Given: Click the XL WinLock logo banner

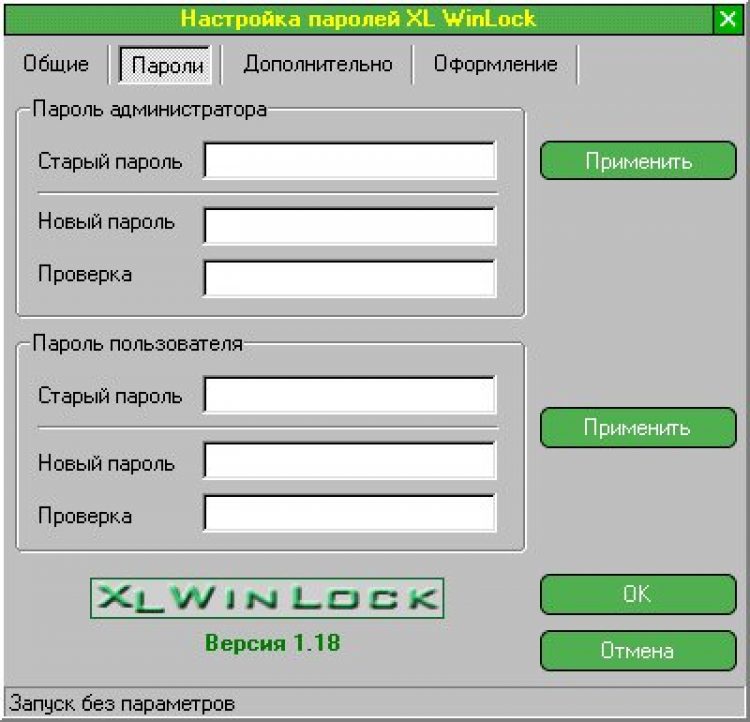Looking at the screenshot, I should pyautogui.click(x=267, y=598).
